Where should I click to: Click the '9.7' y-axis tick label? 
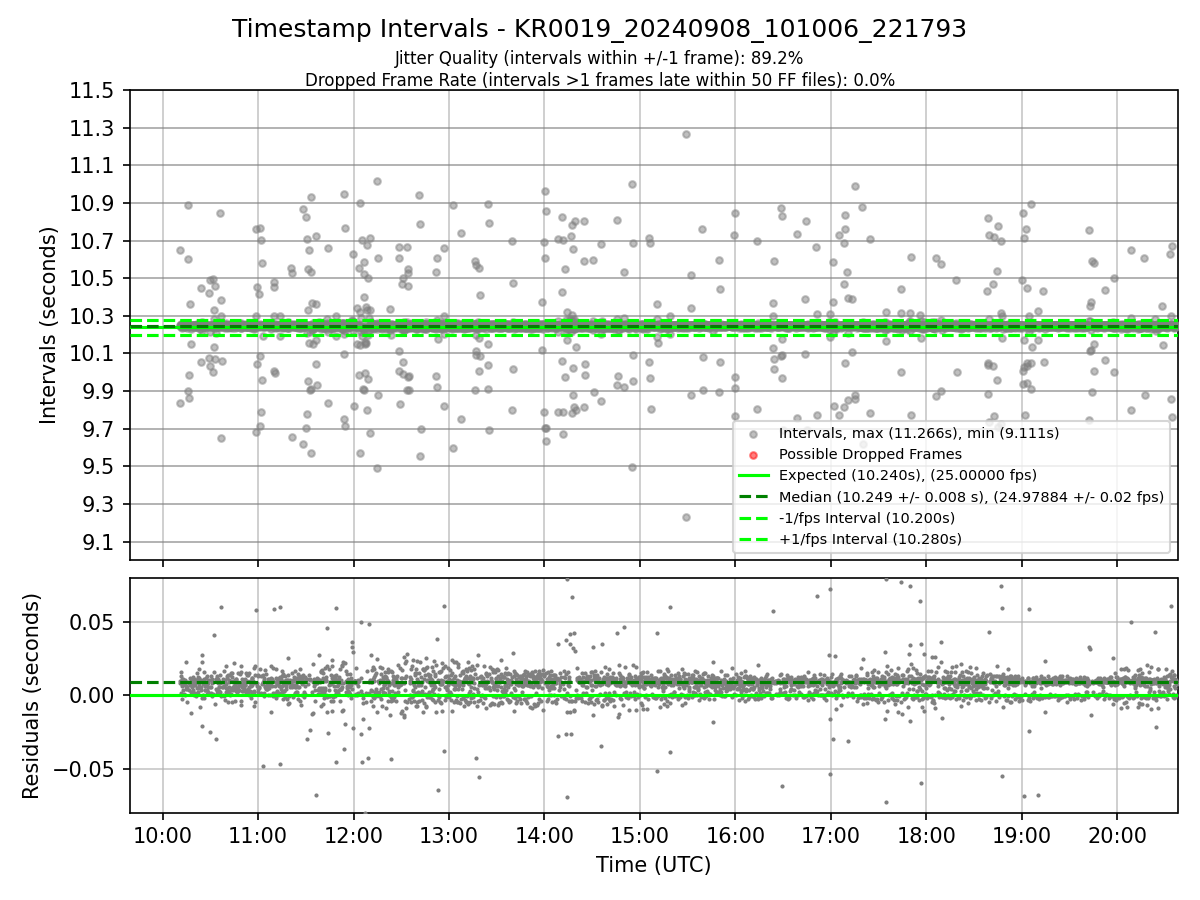[x=99, y=429]
